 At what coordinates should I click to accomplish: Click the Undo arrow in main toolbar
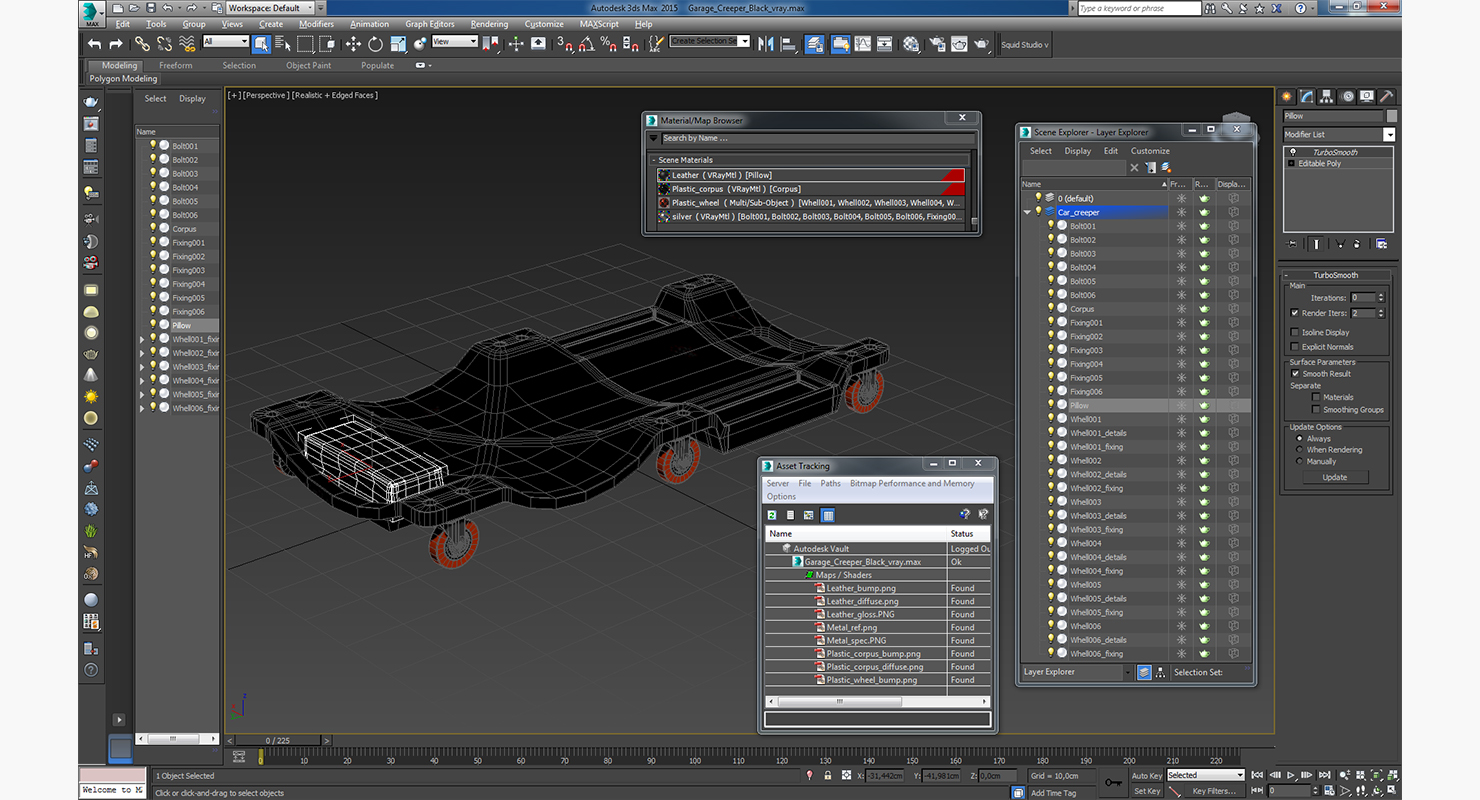click(94, 44)
